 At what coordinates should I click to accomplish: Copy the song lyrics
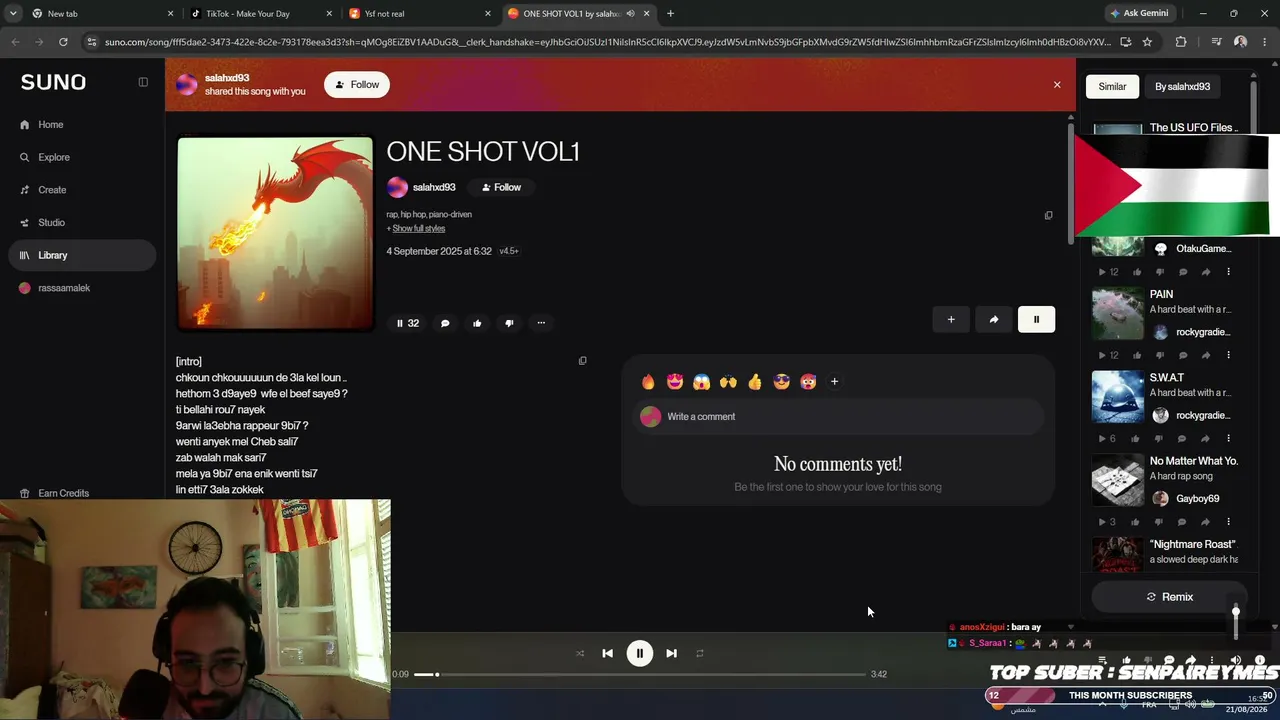tap(583, 361)
